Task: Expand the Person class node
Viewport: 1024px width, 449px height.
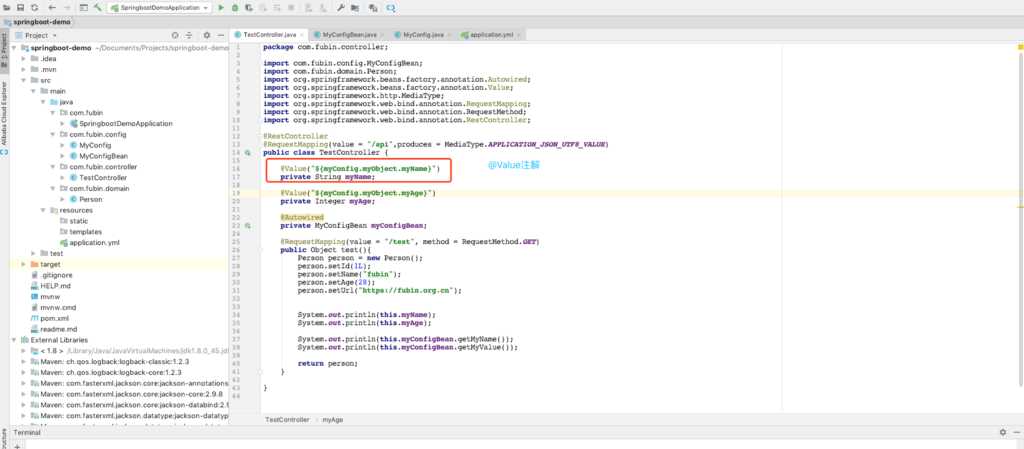Action: pyautogui.click(x=62, y=199)
